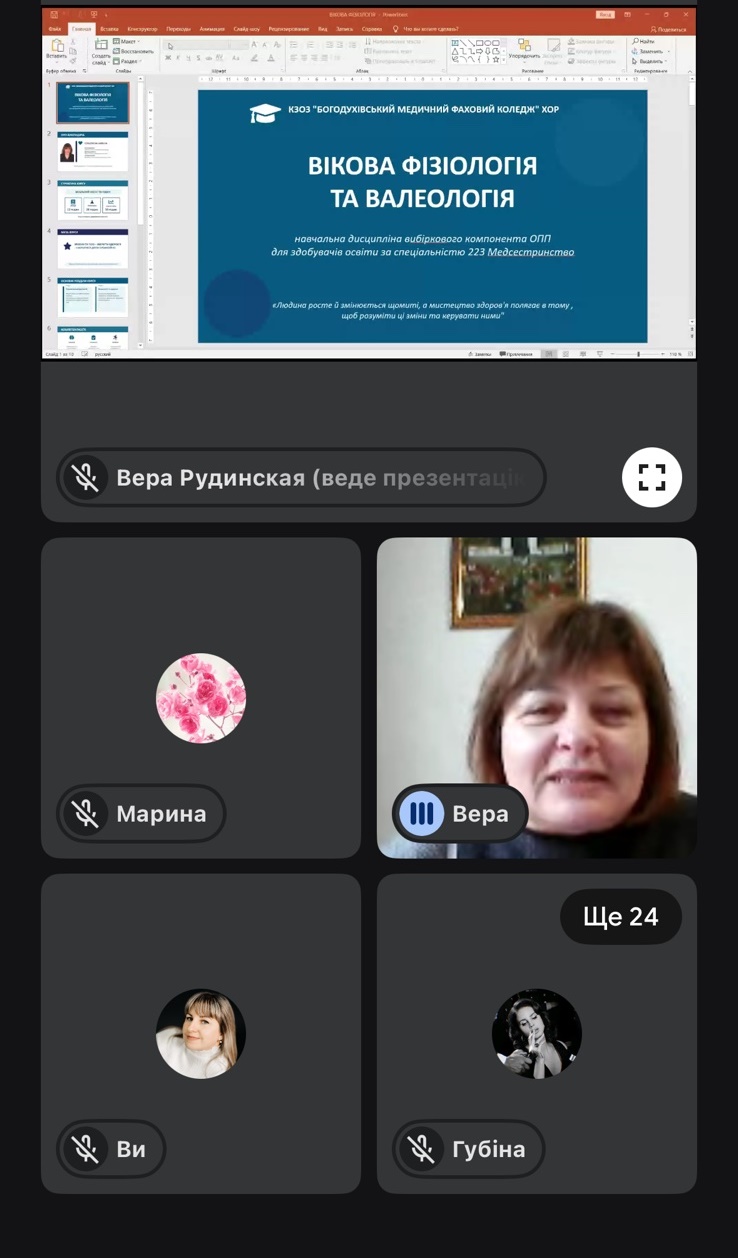This screenshot has height=1258, width=738.
Task: Open the Раздел dropdown
Action: click(128, 61)
